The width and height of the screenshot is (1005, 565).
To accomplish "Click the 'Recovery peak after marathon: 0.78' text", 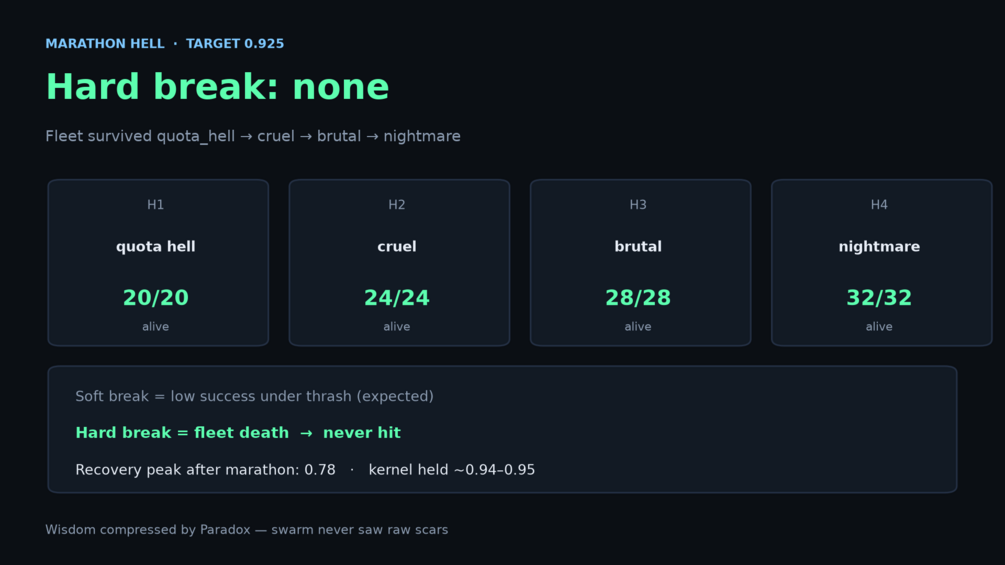I will click(x=205, y=470).
